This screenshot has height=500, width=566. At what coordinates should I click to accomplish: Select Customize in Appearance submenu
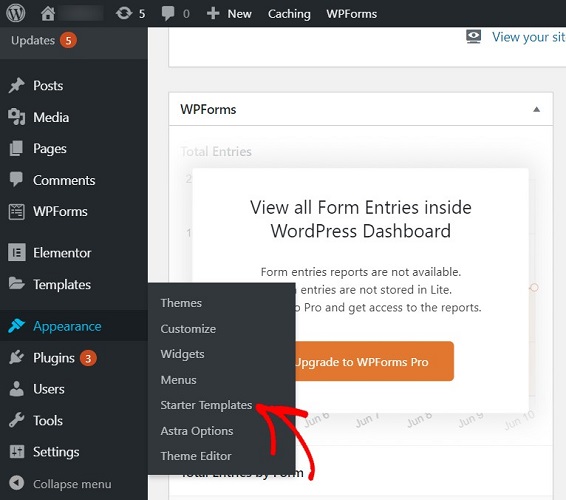click(188, 329)
